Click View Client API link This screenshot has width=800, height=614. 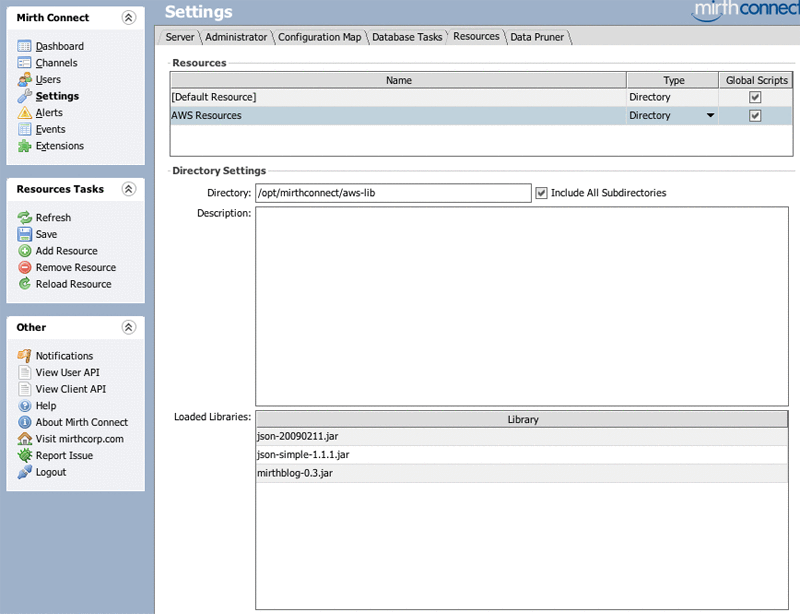(x=71, y=389)
